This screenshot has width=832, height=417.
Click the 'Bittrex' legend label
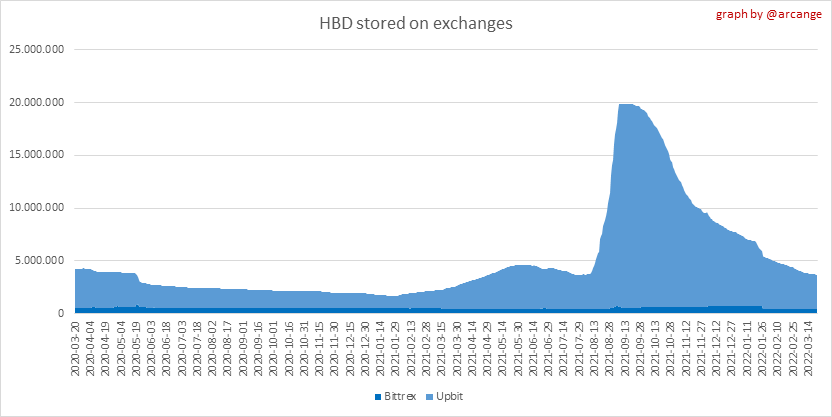pos(400,397)
